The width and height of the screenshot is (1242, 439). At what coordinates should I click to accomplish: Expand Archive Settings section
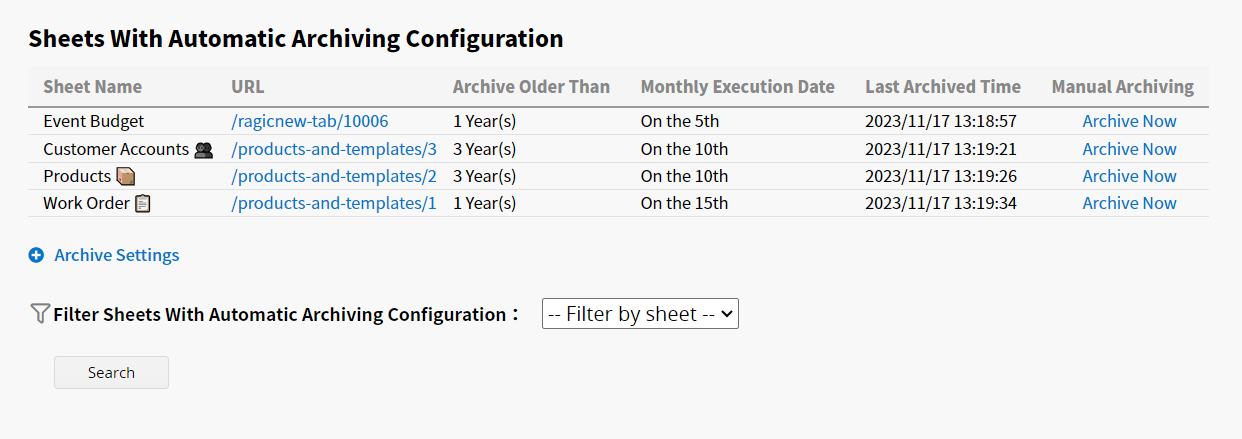tap(117, 255)
